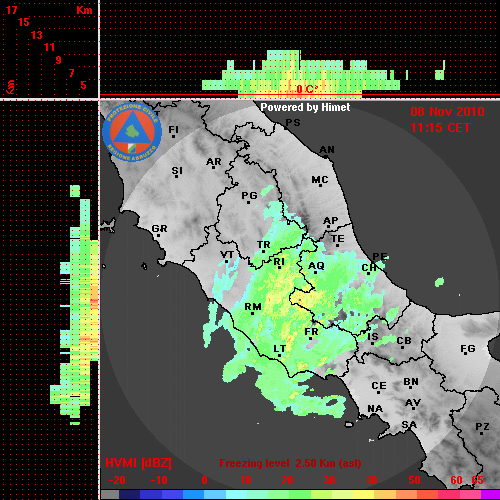Select the violet swatch at the color bar end

click(x=490, y=495)
